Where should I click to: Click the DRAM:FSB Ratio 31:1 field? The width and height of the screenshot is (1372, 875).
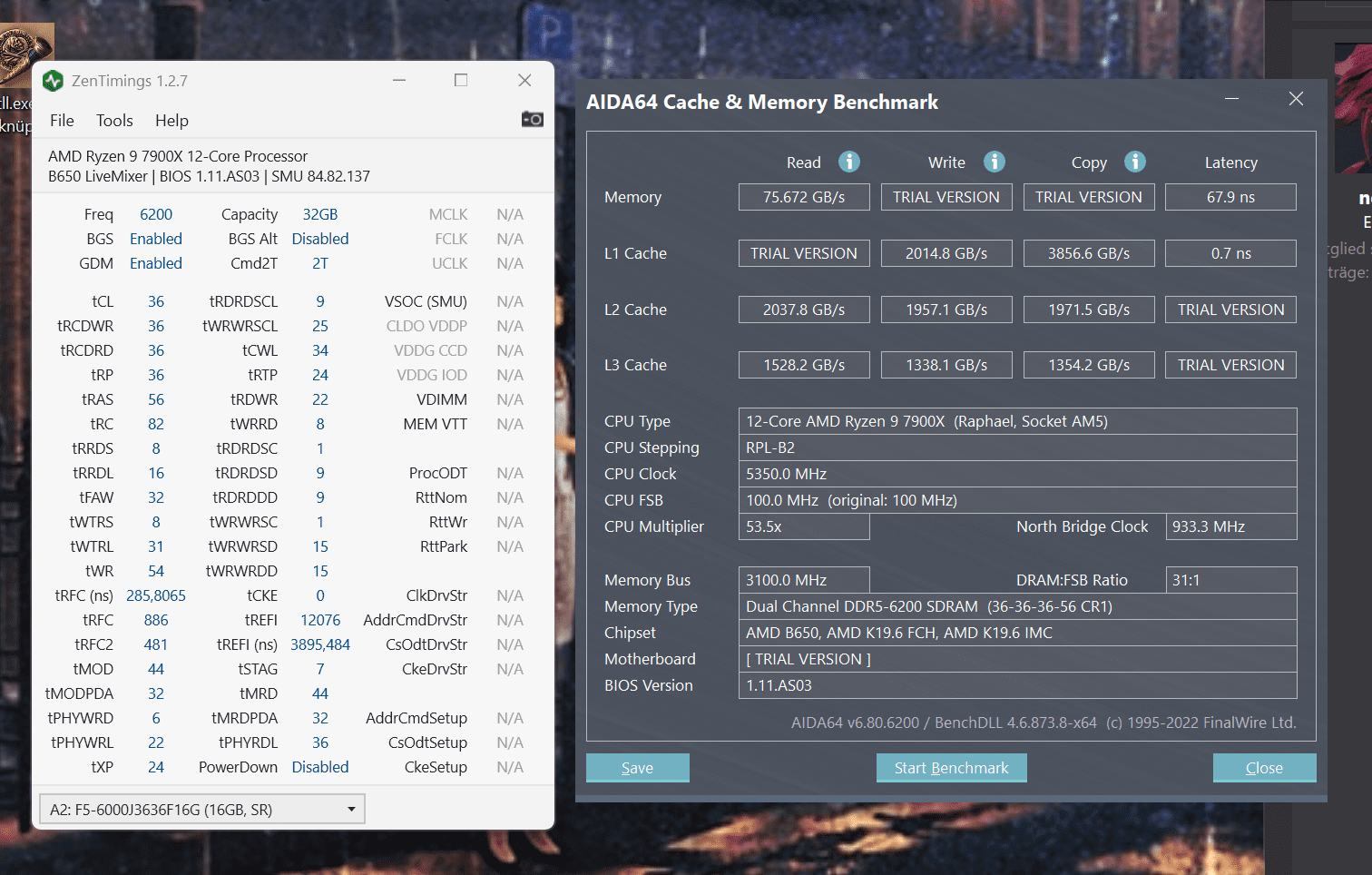coord(1231,580)
